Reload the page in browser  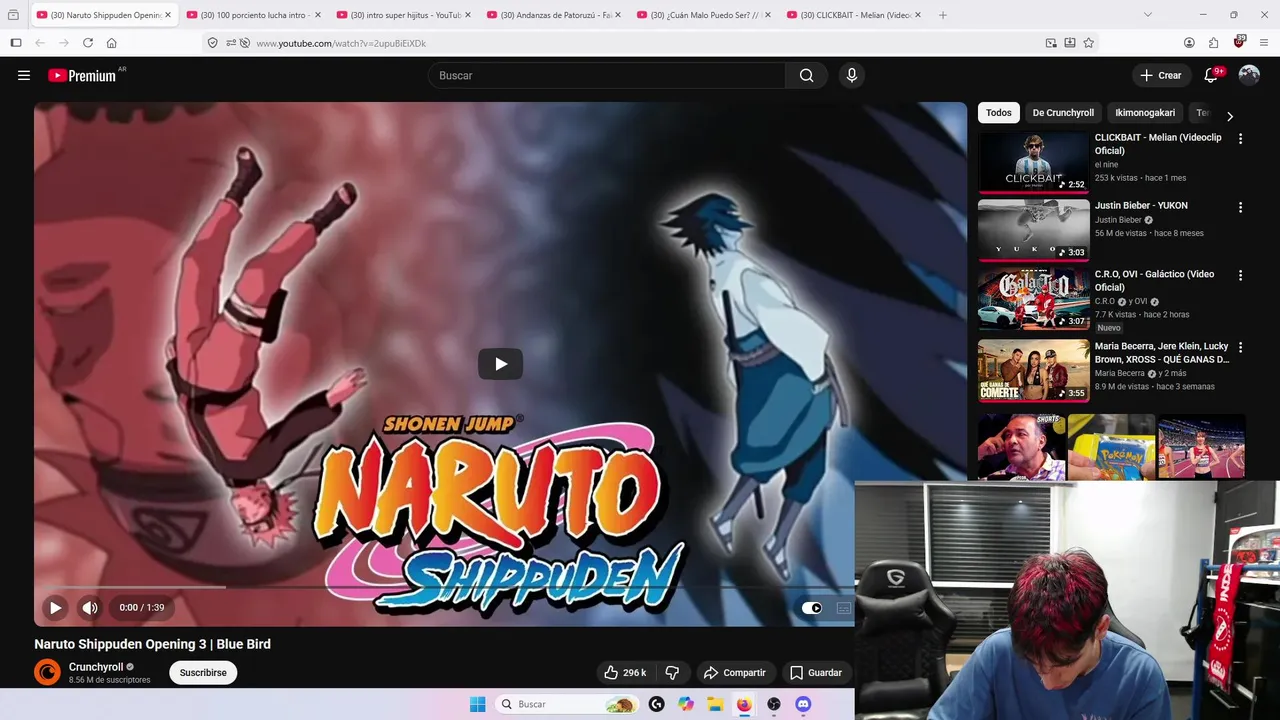pos(88,43)
